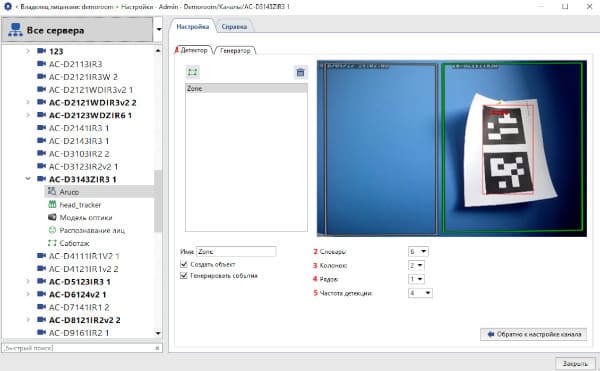600x371 pixels.
Task: Click the tree vertical scrollbar thumb
Action: [158, 201]
